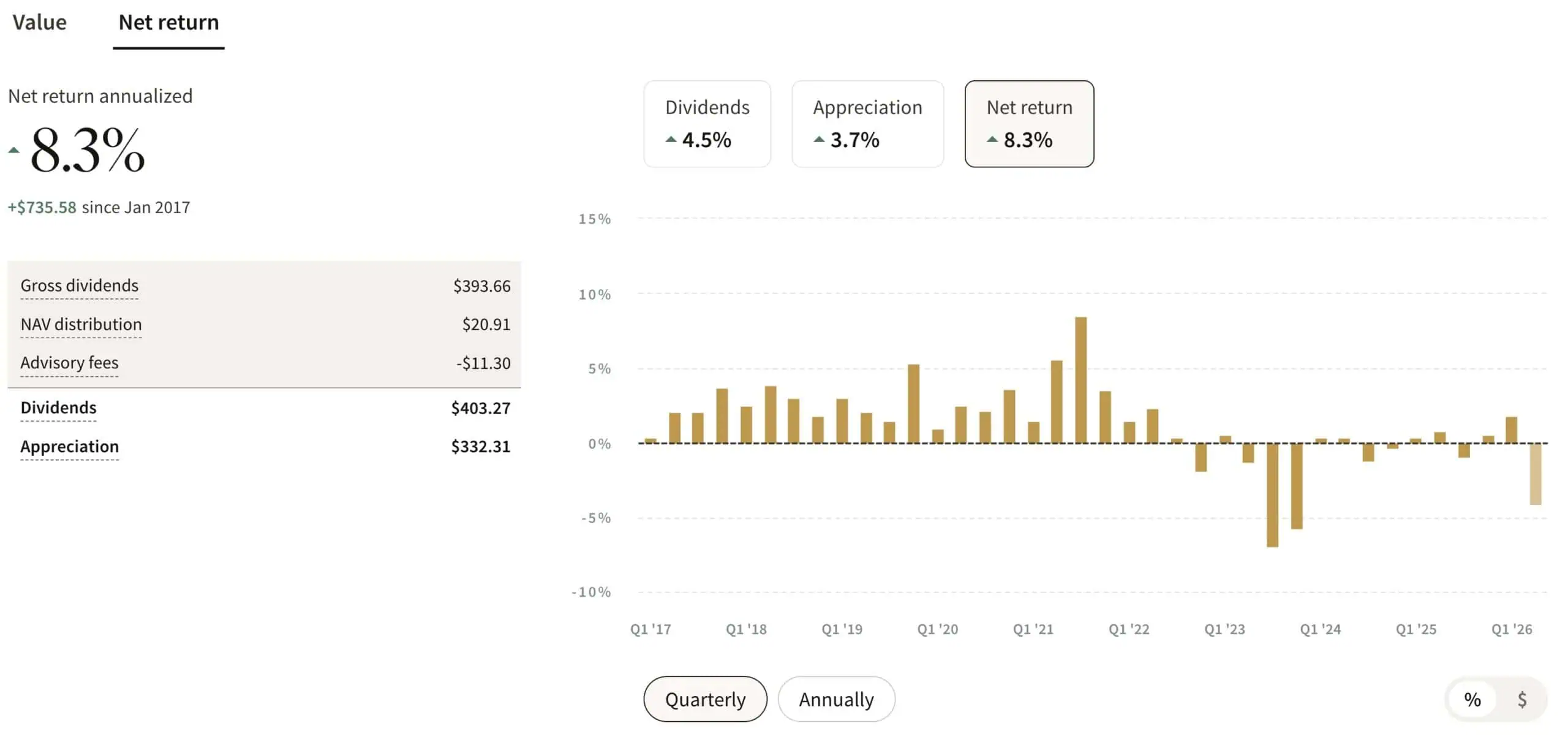This screenshot has width=1568, height=742.
Task: Select the Appreciation 3.7% card
Action: pos(867,123)
